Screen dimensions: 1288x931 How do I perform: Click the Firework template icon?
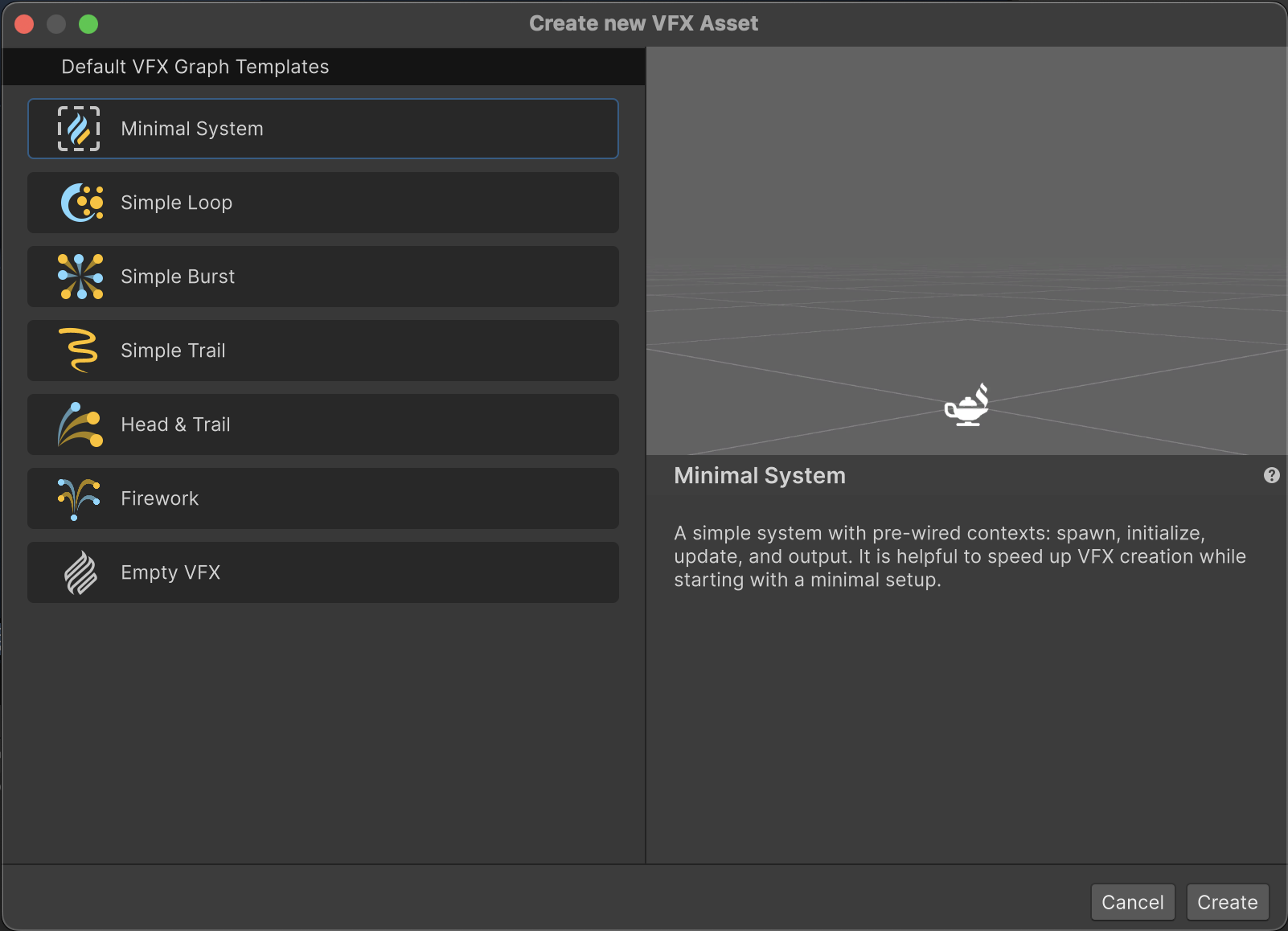point(79,498)
